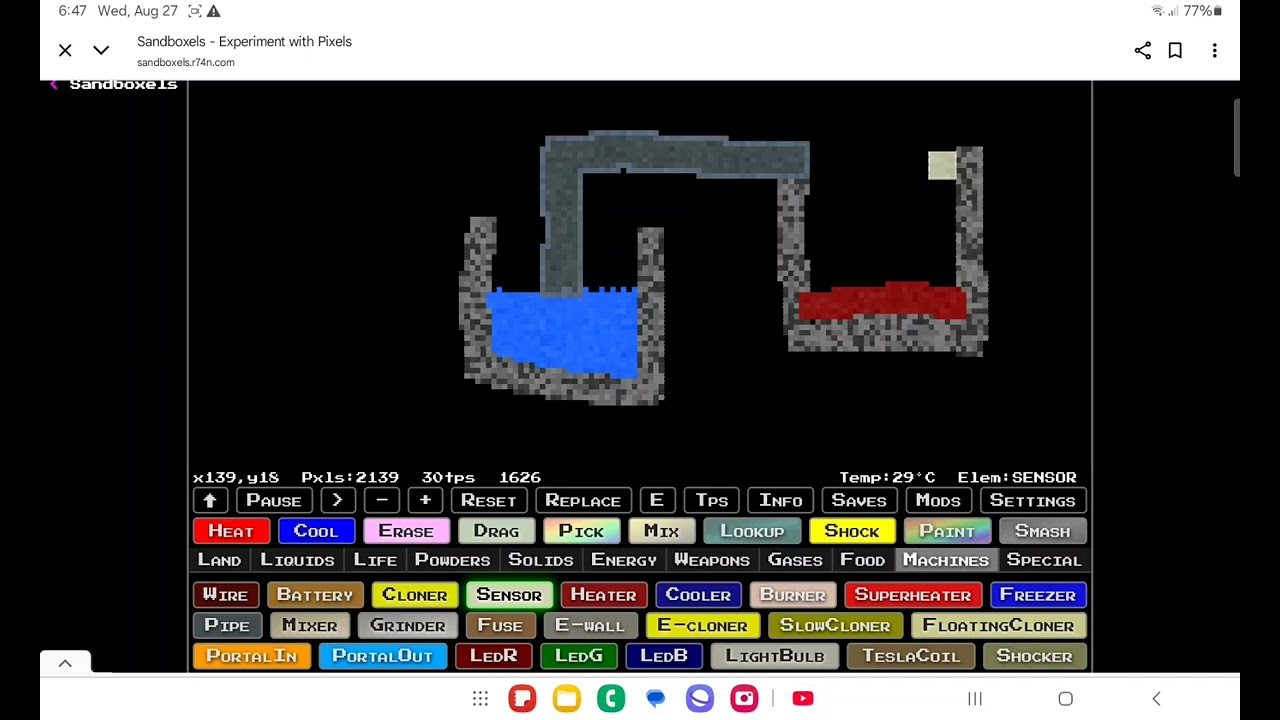Image resolution: width=1280 pixels, height=720 pixels.
Task: Select the Pick tool
Action: 581,532
